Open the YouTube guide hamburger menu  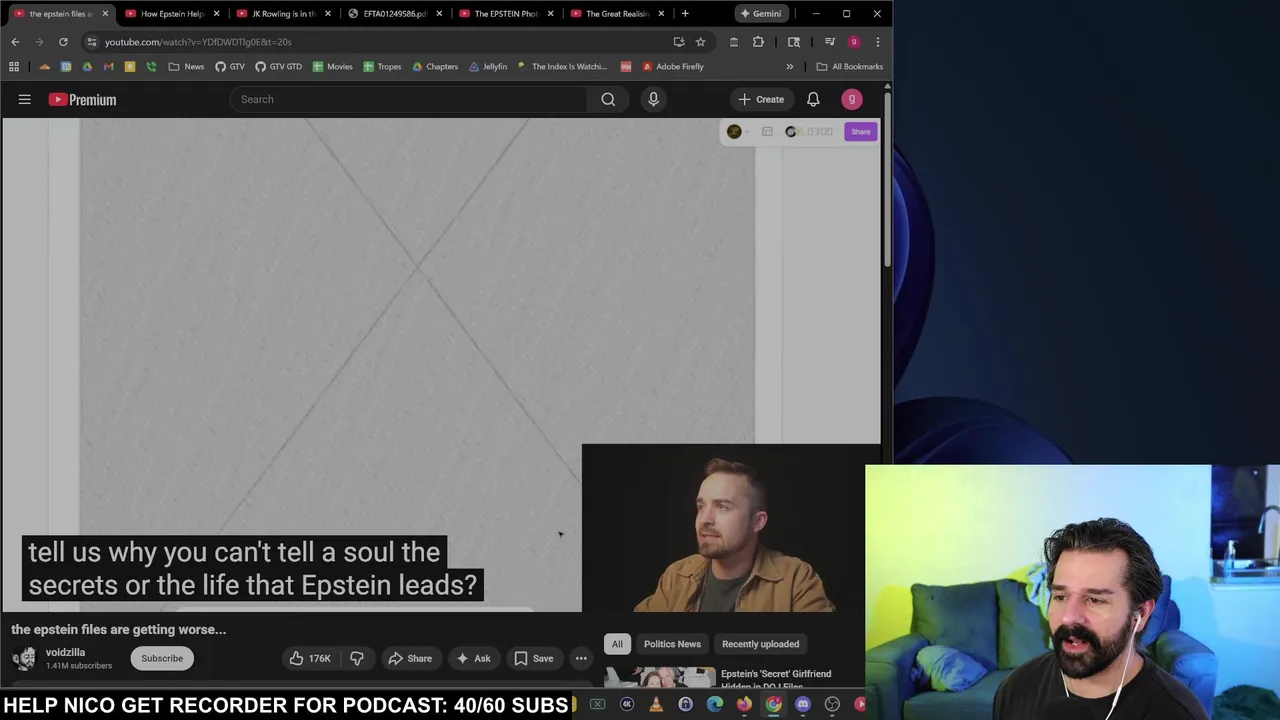click(25, 99)
